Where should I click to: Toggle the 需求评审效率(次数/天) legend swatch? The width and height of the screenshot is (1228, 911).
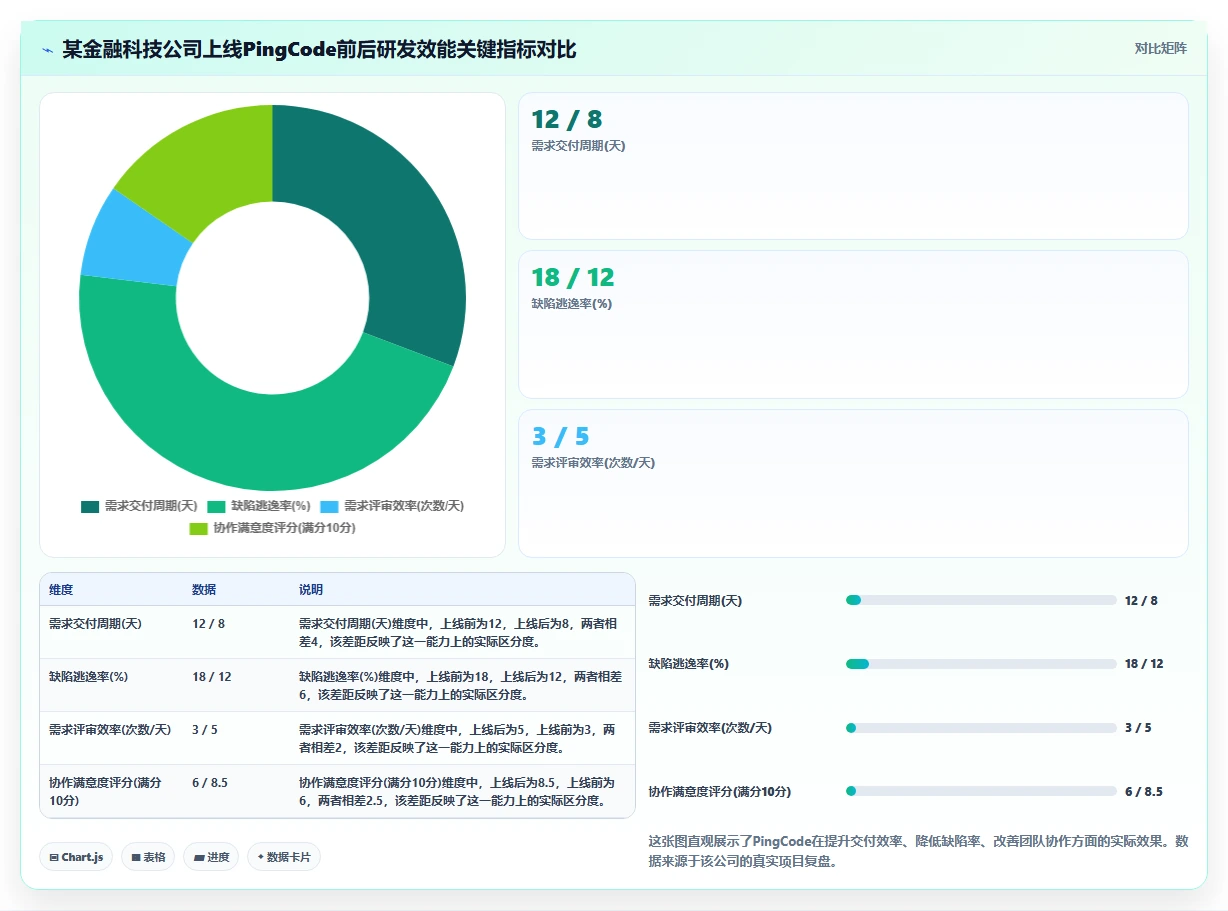[329, 506]
